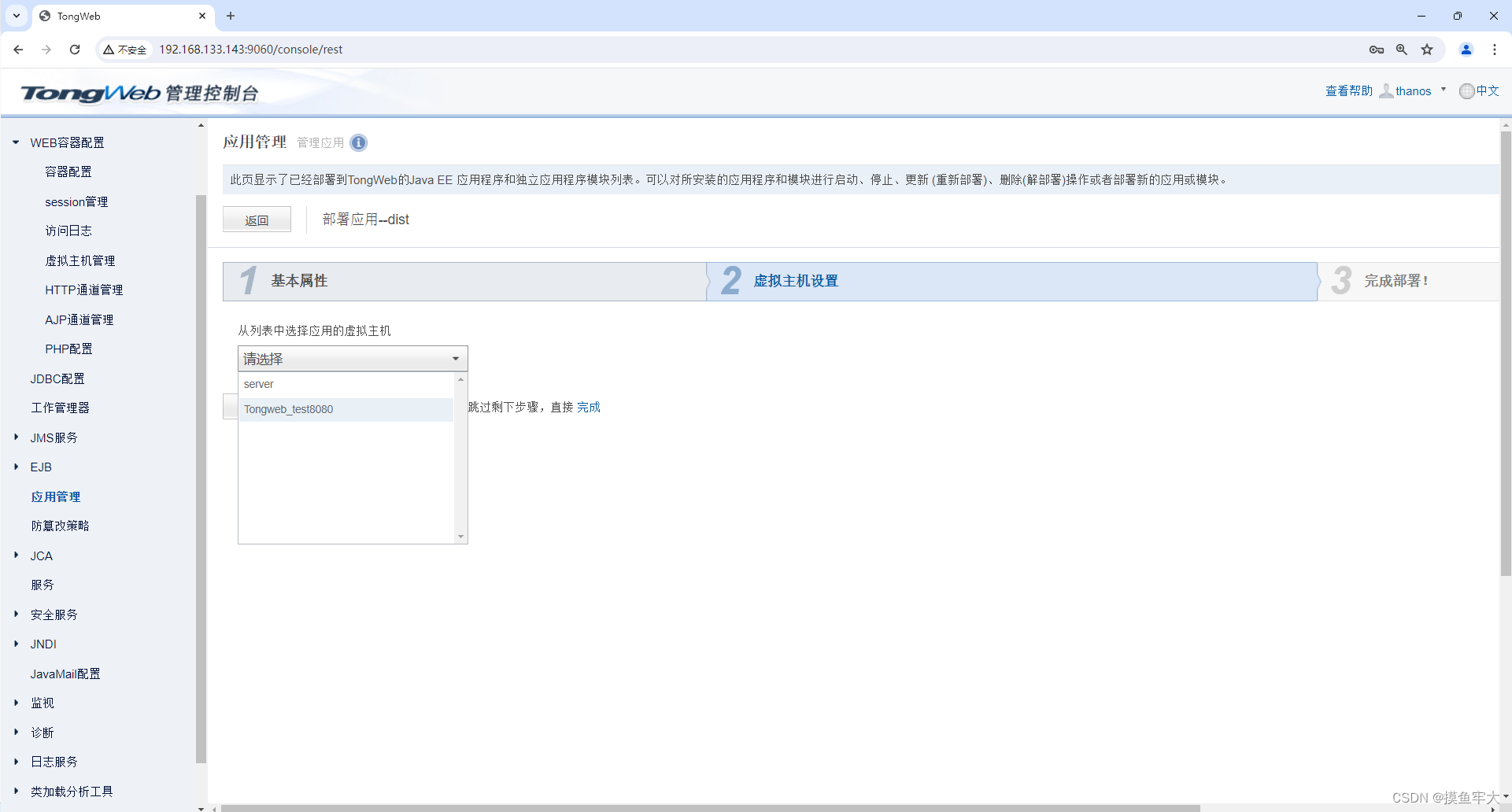
Task: Expand the 类加载分析工具 tree node
Action: 16,791
